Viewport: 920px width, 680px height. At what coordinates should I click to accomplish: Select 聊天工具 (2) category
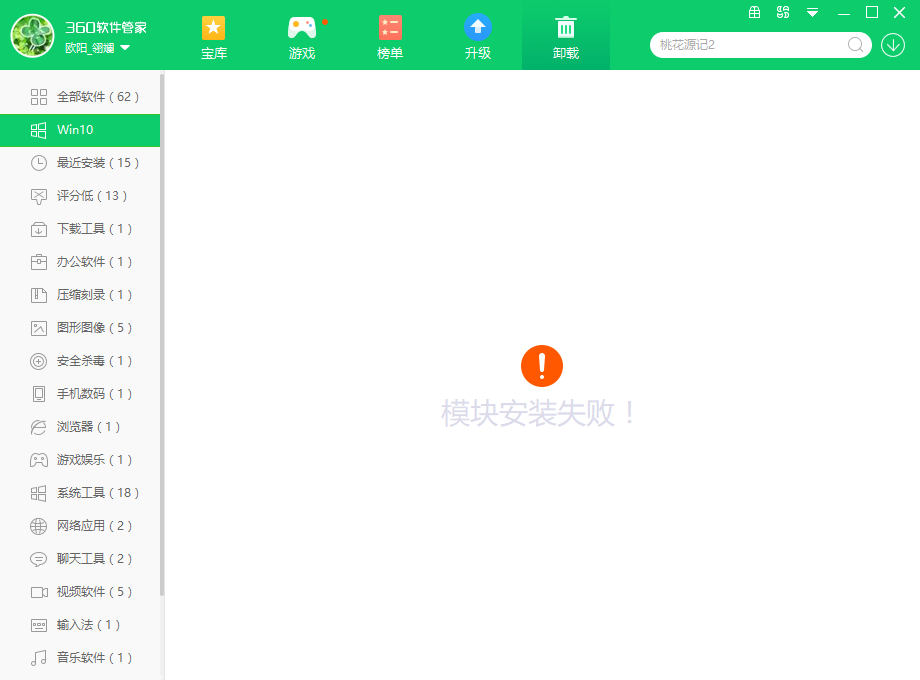pyautogui.click(x=80, y=559)
